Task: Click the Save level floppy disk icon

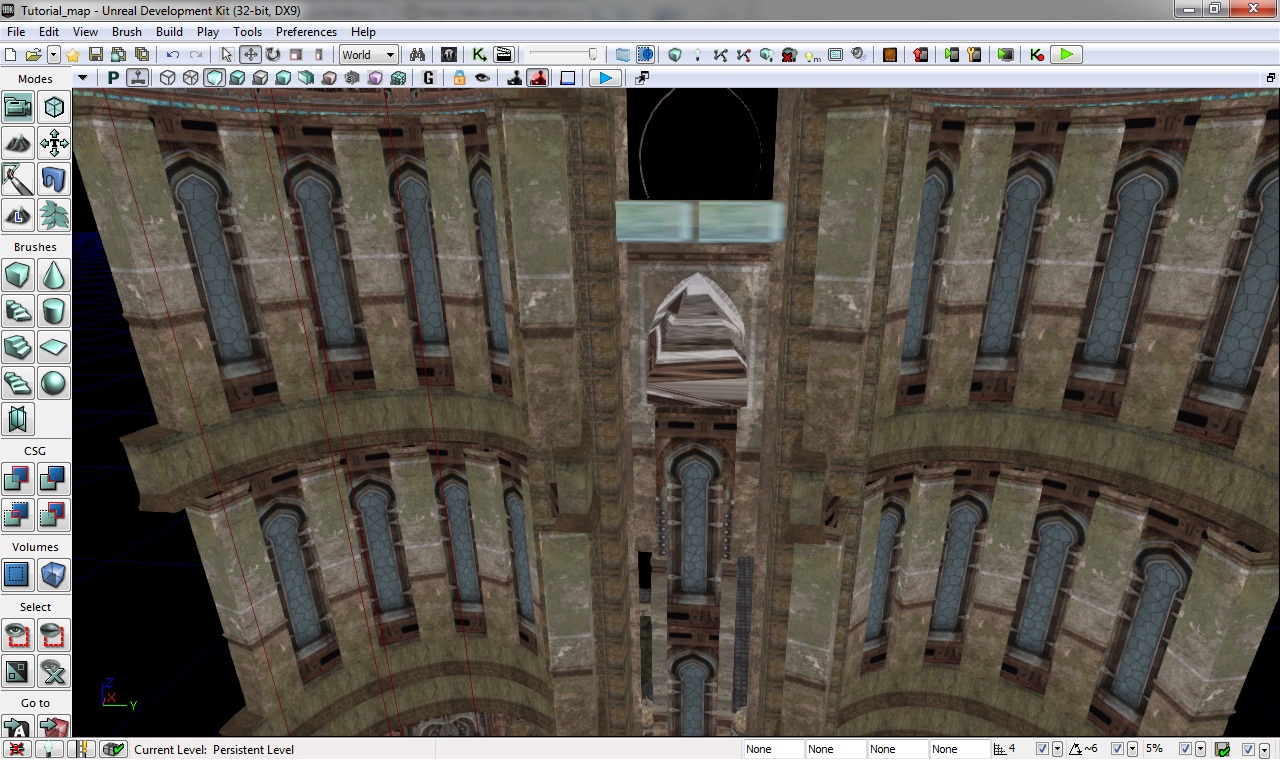Action: click(x=96, y=55)
